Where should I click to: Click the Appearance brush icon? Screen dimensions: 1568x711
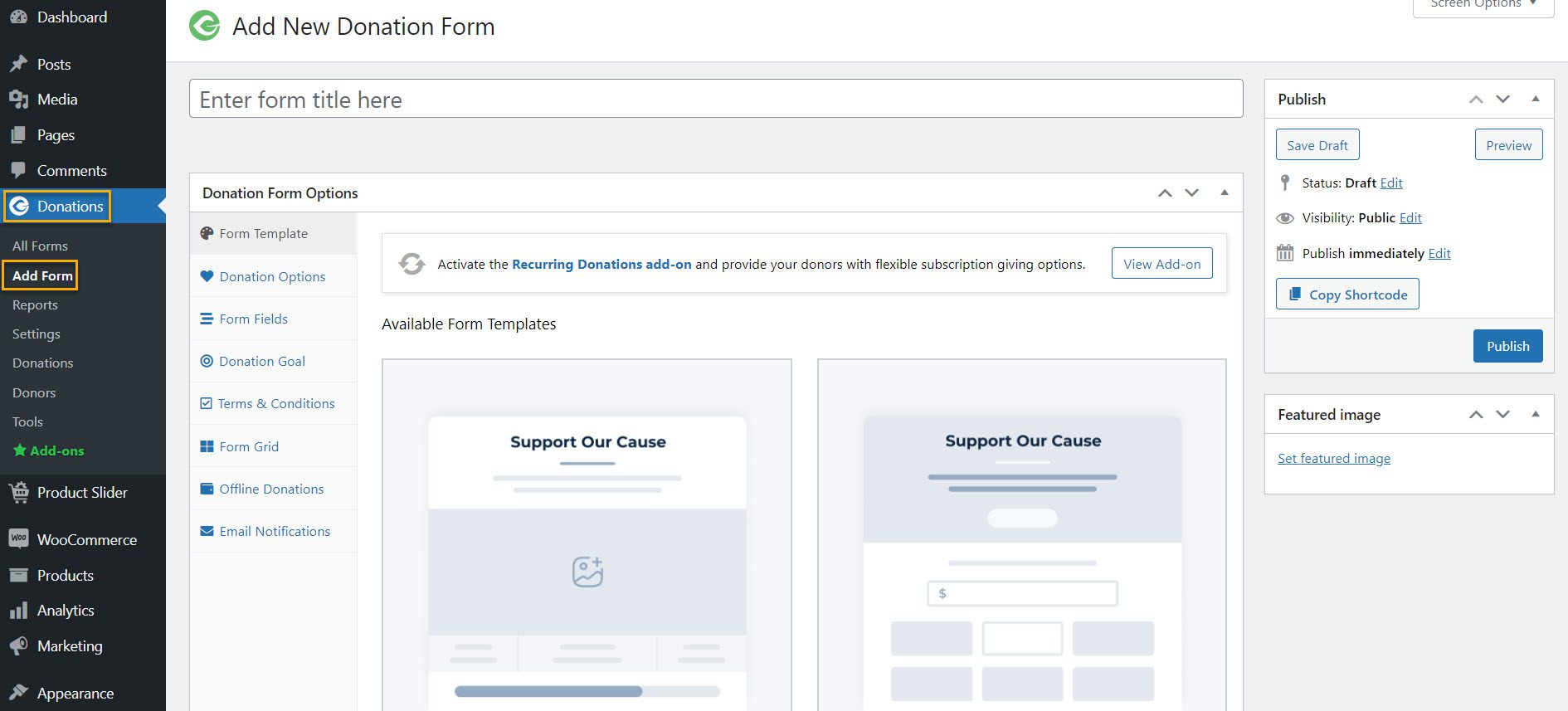click(18, 693)
